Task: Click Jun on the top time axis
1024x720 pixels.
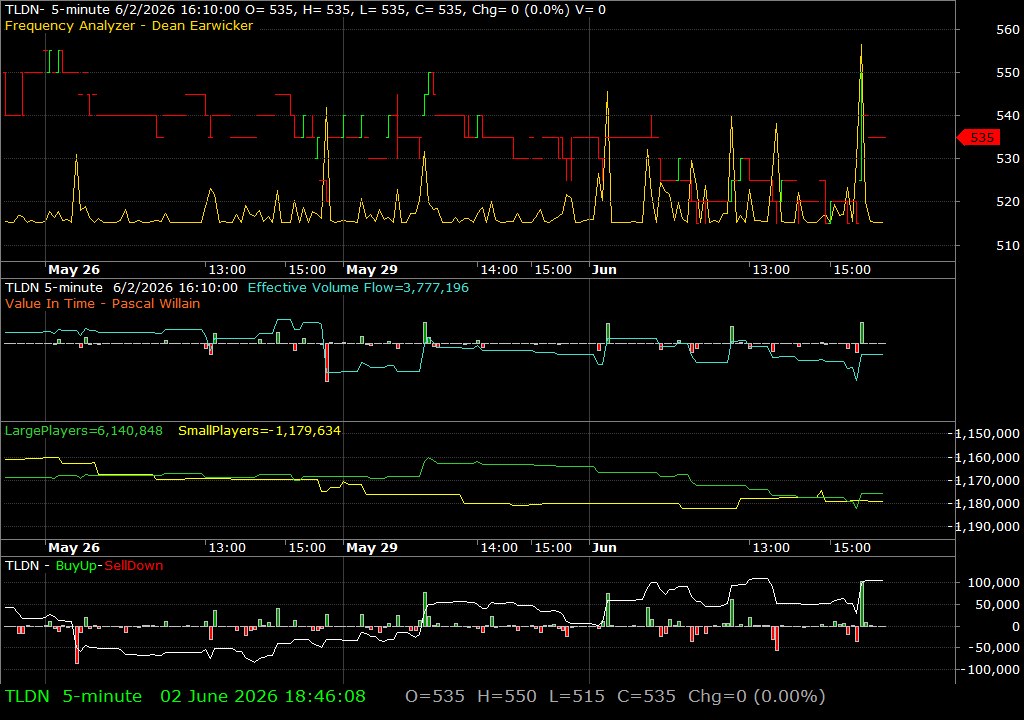Action: tap(604, 269)
